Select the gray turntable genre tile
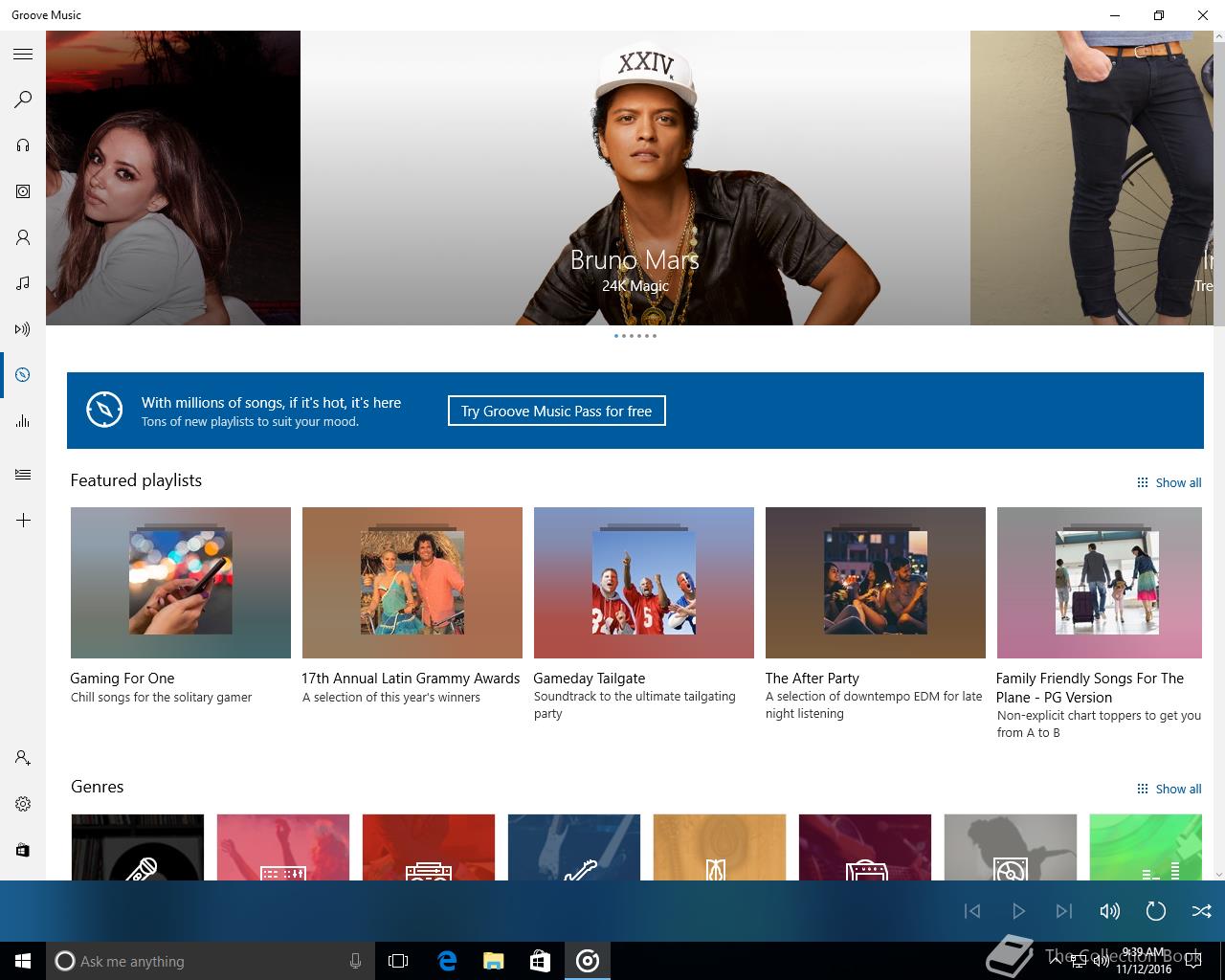This screenshot has height=980, width=1225. [x=1011, y=847]
